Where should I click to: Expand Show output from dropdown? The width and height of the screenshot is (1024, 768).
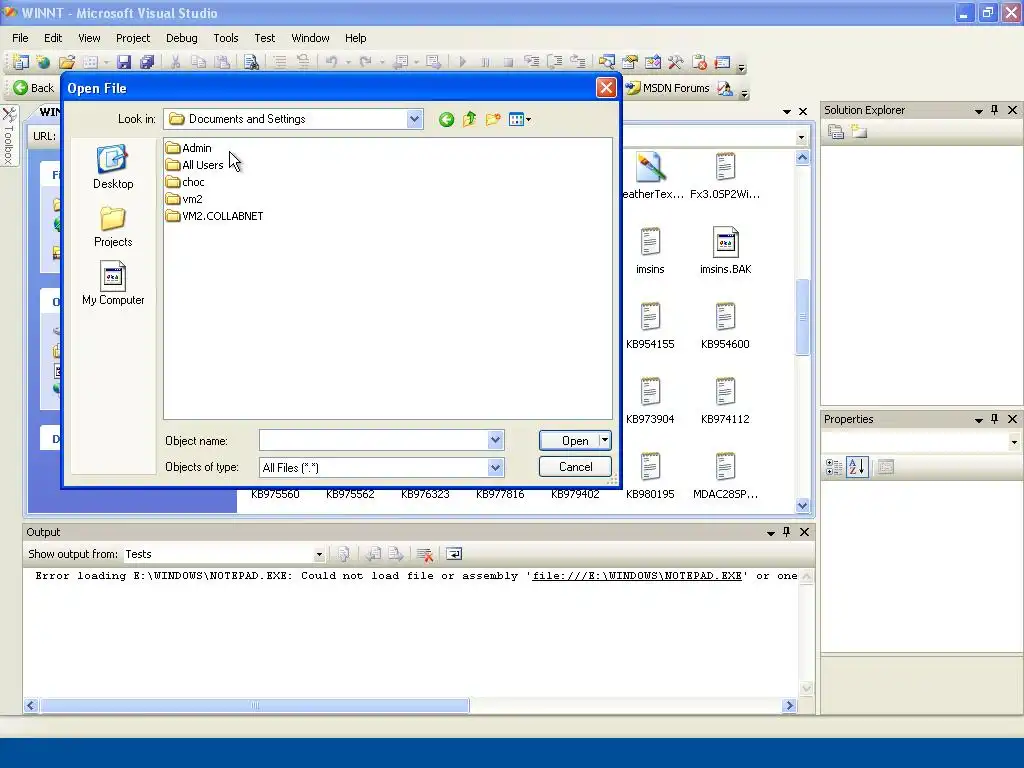[x=319, y=554]
